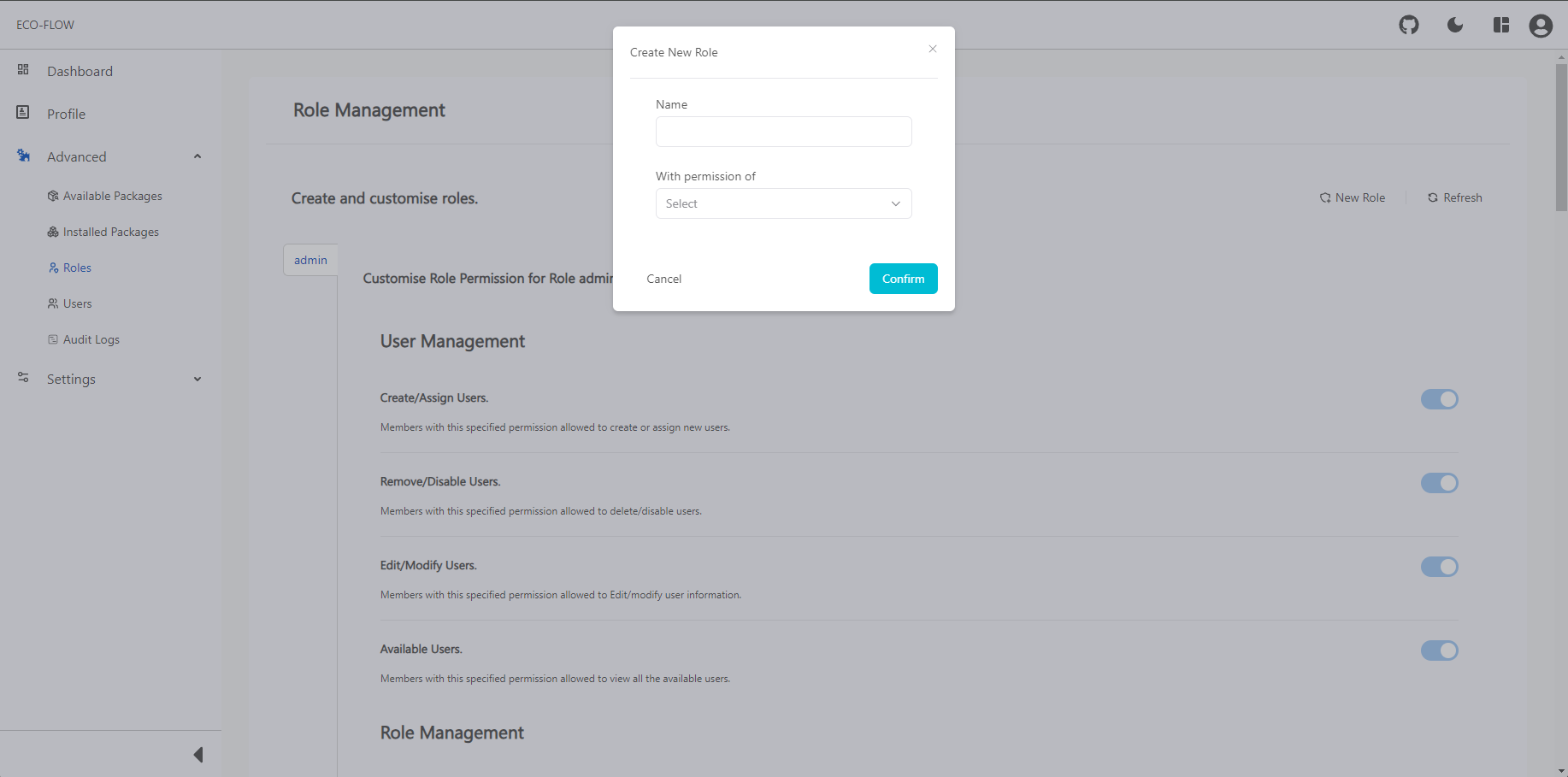This screenshot has width=1568, height=777.
Task: Click the Audit Logs icon
Action: pyautogui.click(x=53, y=339)
